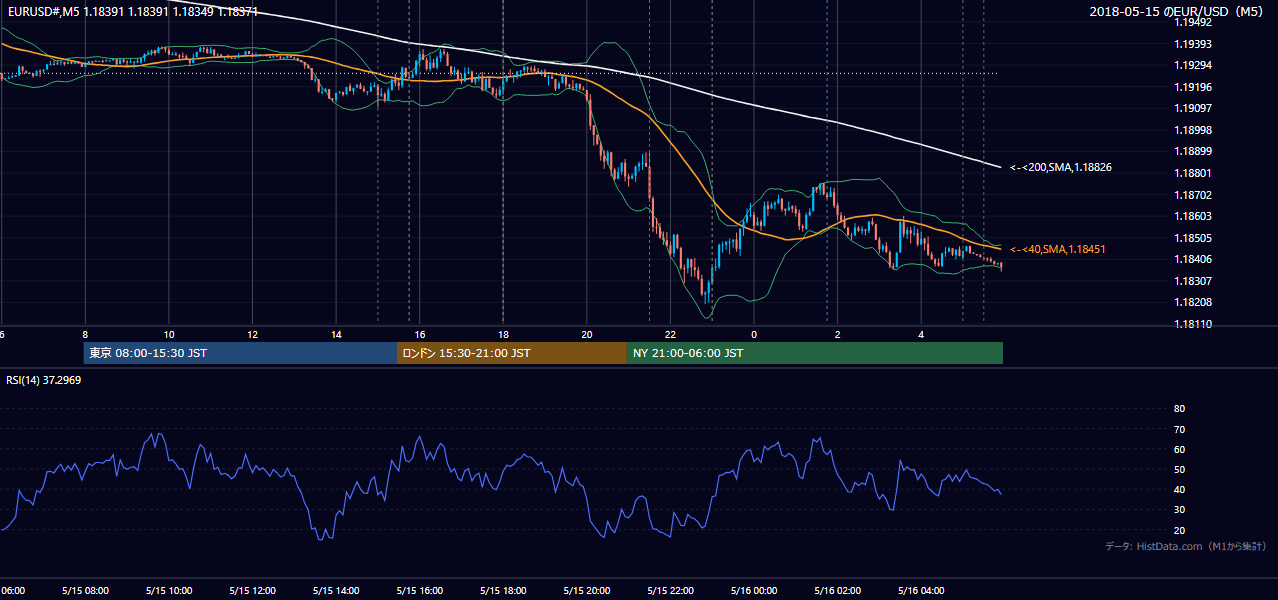Click the 5/15 08:00 bottom time label
Screen dimensions: 1278x600
(x=85, y=590)
